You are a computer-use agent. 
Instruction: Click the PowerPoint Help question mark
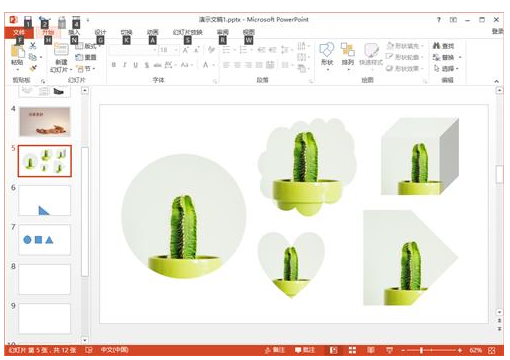pyautogui.click(x=439, y=20)
